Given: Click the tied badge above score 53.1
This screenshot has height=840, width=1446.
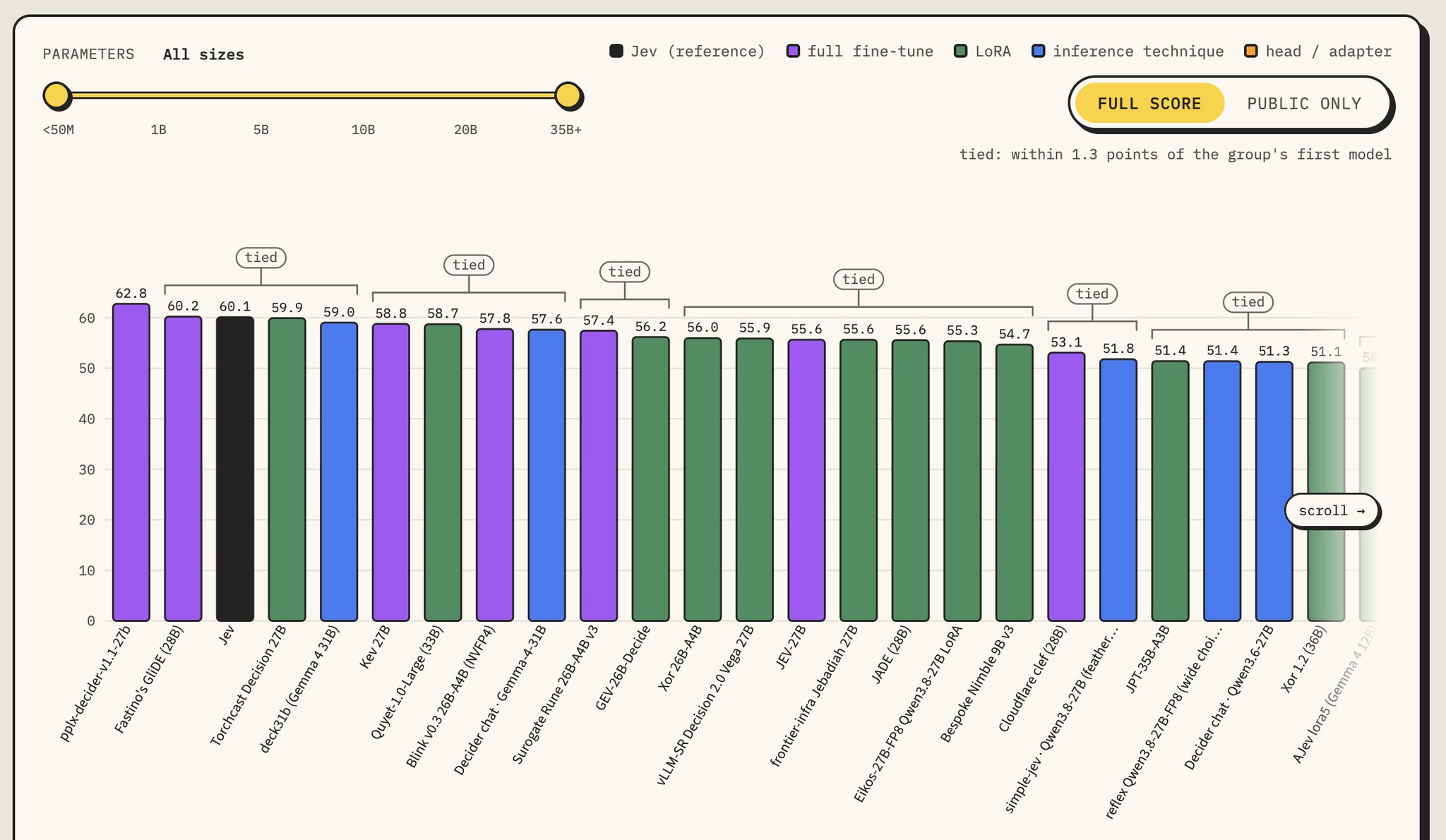Looking at the screenshot, I should pyautogui.click(x=1092, y=294).
